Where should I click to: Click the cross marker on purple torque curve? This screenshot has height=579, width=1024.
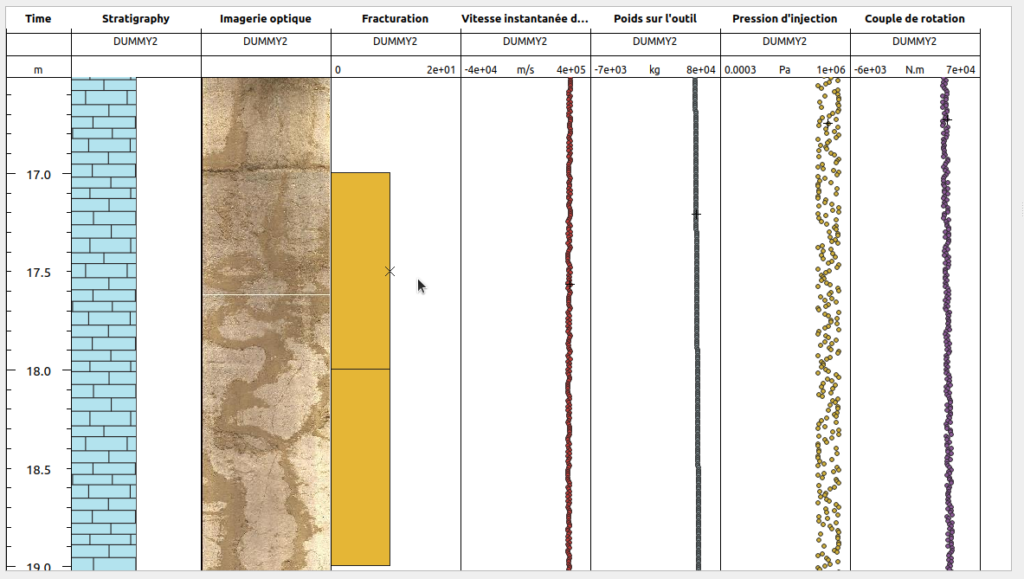(x=947, y=119)
